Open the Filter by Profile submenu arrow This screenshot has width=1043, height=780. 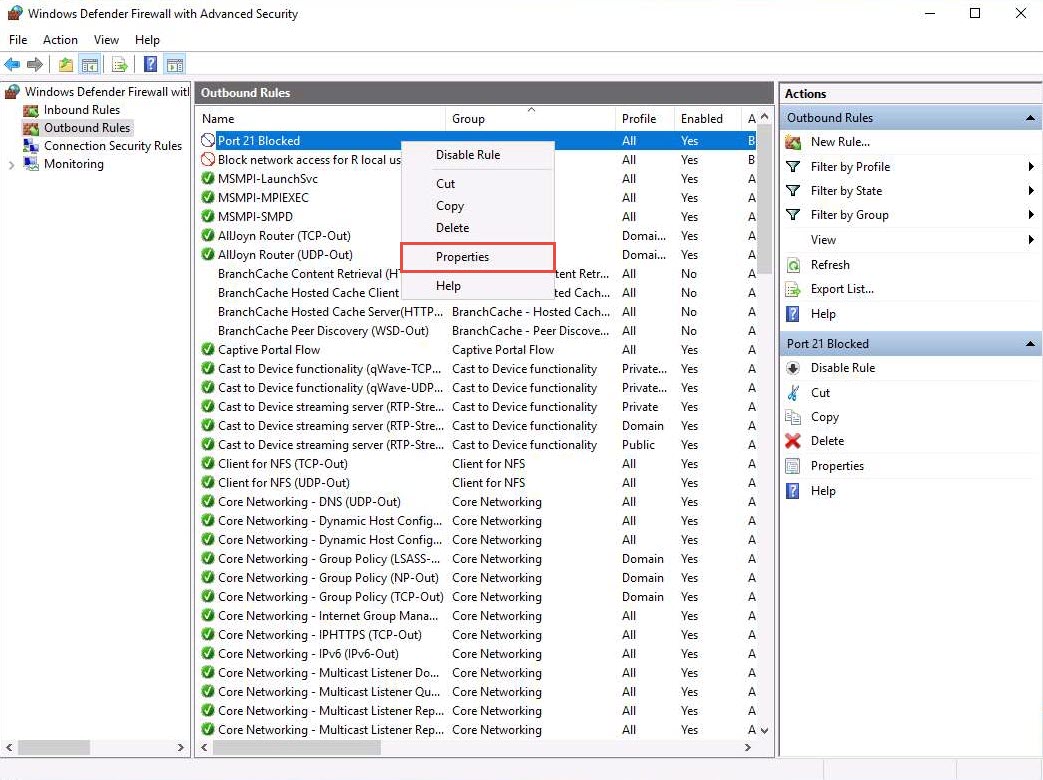pos(1031,167)
